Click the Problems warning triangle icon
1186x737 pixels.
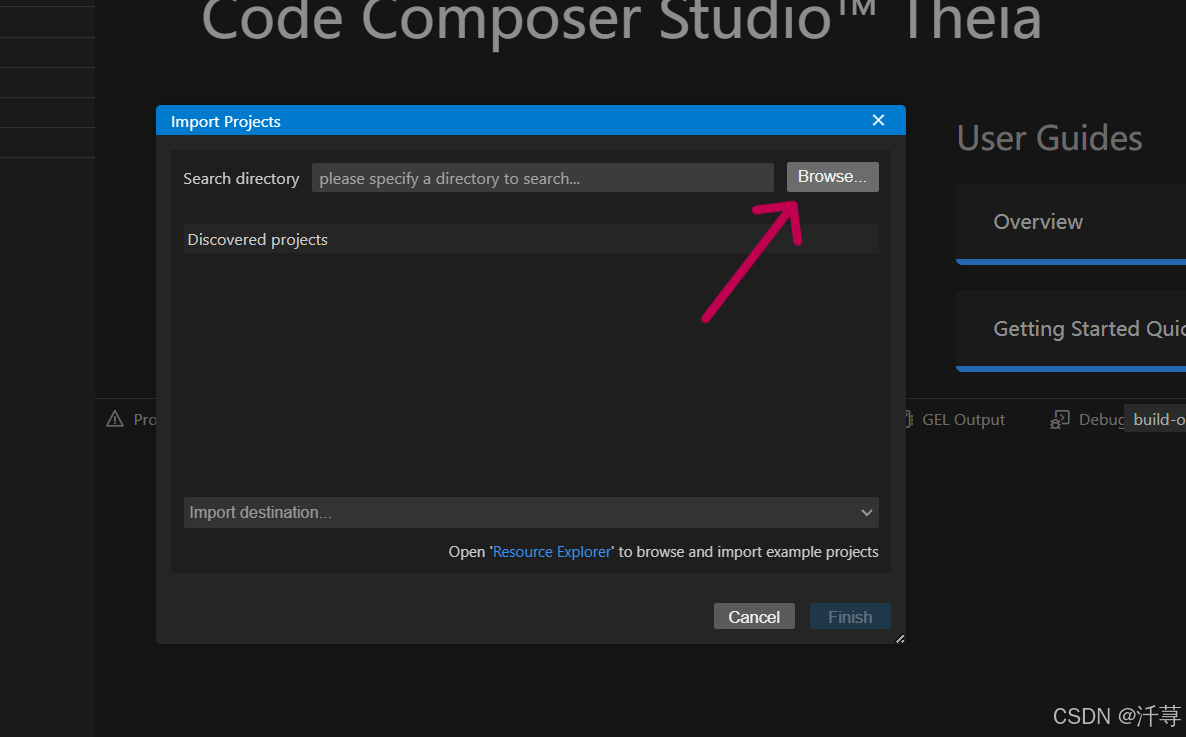(115, 418)
